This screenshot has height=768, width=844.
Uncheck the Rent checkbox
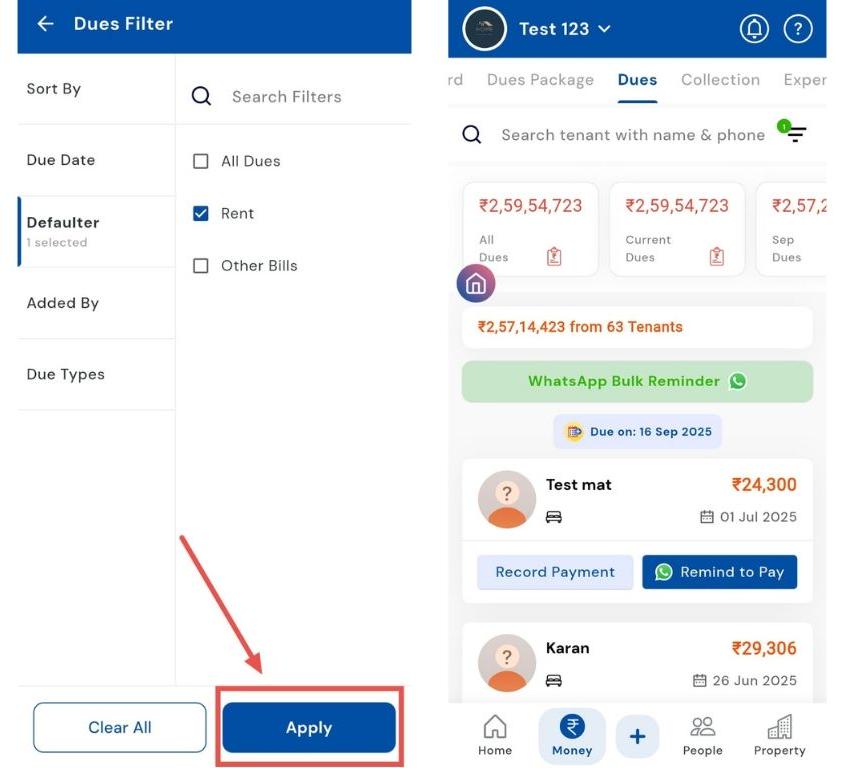coord(201,213)
